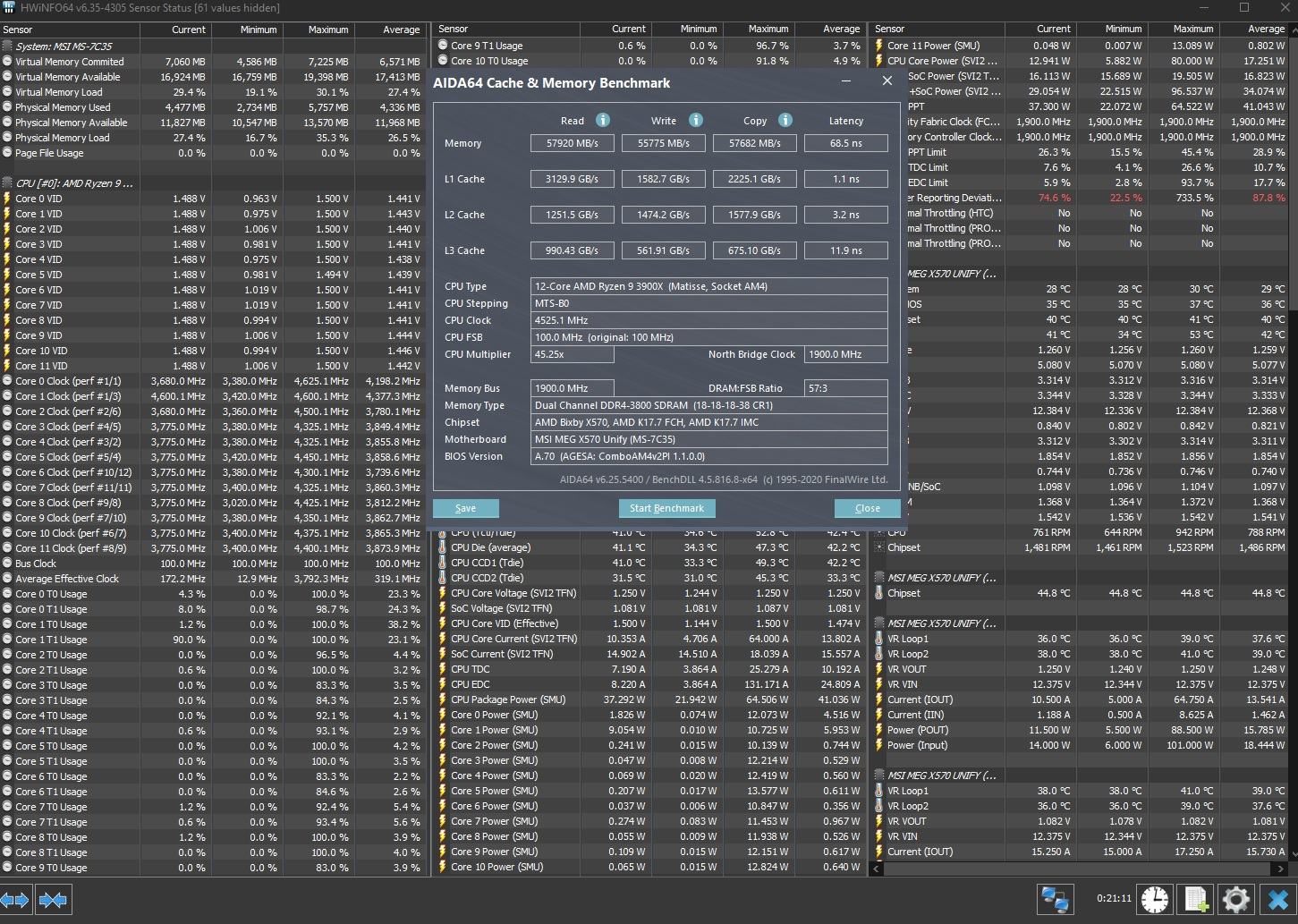The width and height of the screenshot is (1298, 924).
Task: Select the Core 1 T1 Usage row
Action: [213, 640]
